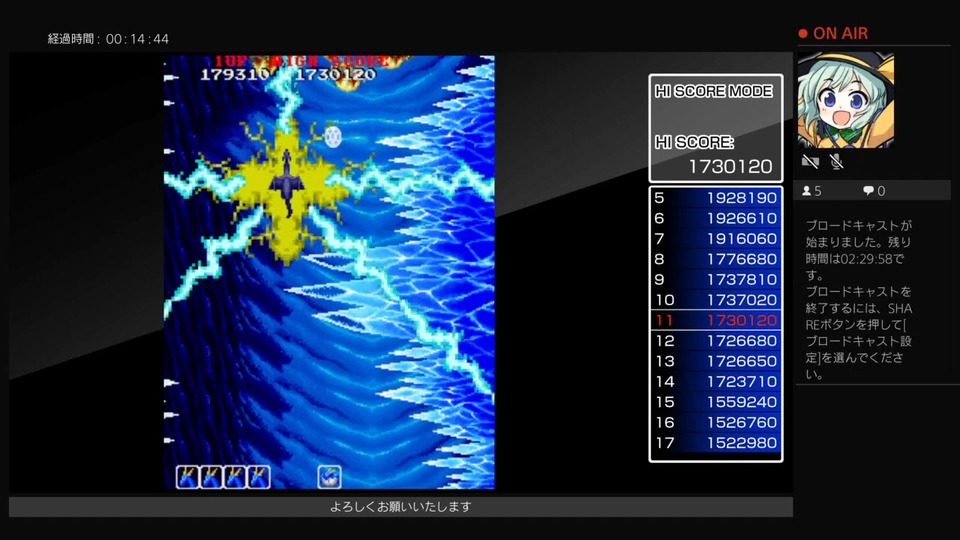Click the HI SCORE value 1730120 in panel
960x540 pixels.
point(730,166)
